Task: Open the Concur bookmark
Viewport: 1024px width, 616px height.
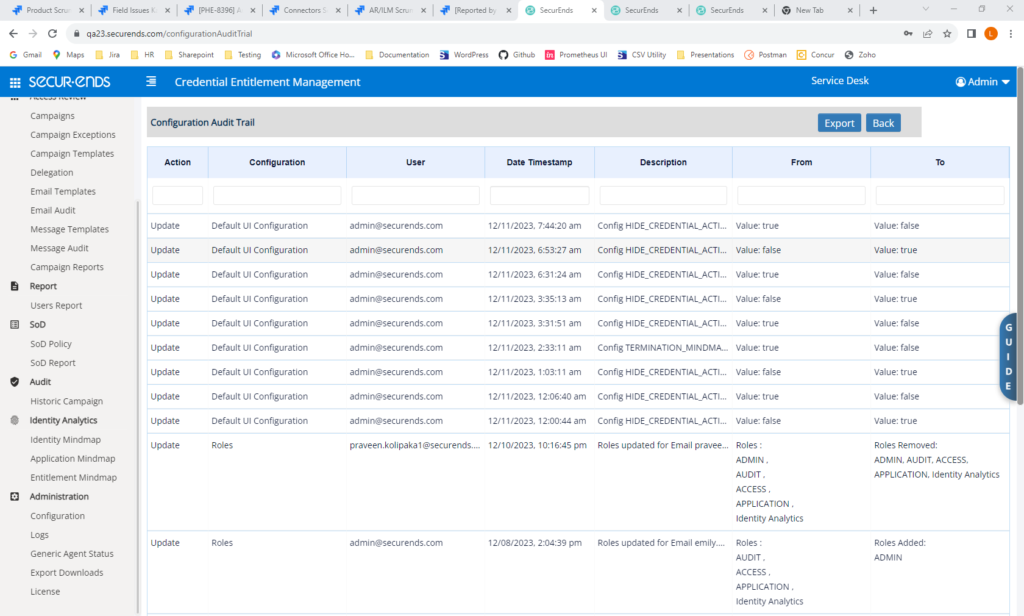Action: point(816,55)
